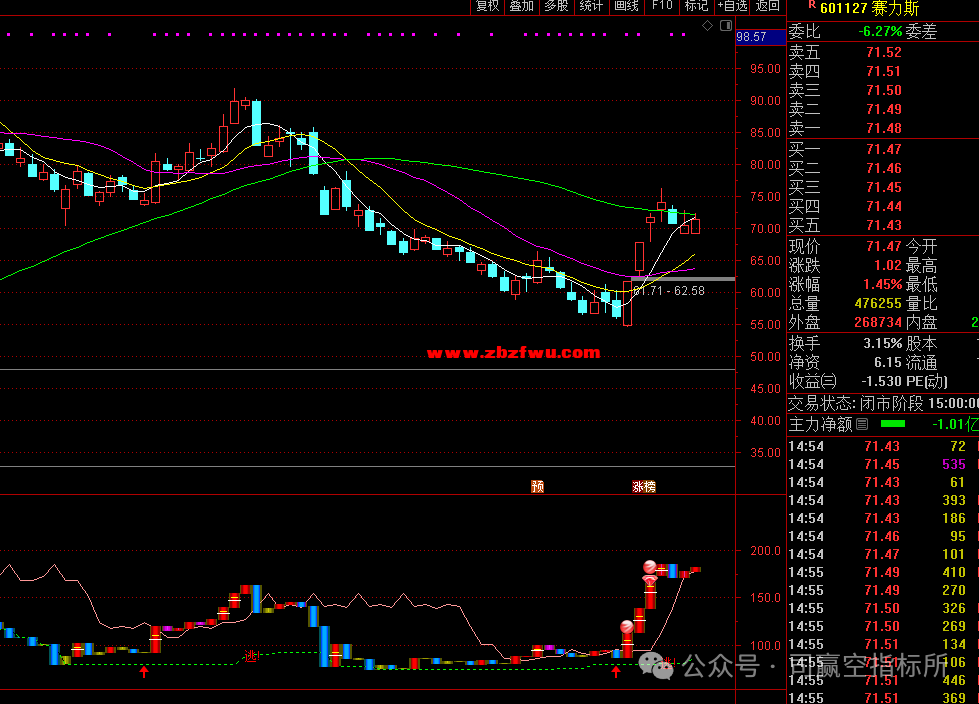The width and height of the screenshot is (979, 704).
Task: Click the rightmost red up-arrow buy signal
Action: [x=616, y=672]
